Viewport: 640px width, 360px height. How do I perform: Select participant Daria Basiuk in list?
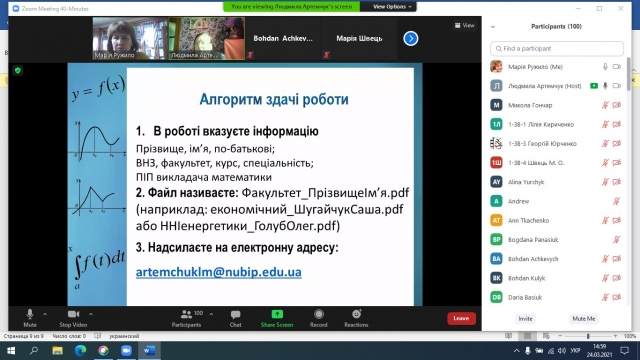pyautogui.click(x=556, y=297)
